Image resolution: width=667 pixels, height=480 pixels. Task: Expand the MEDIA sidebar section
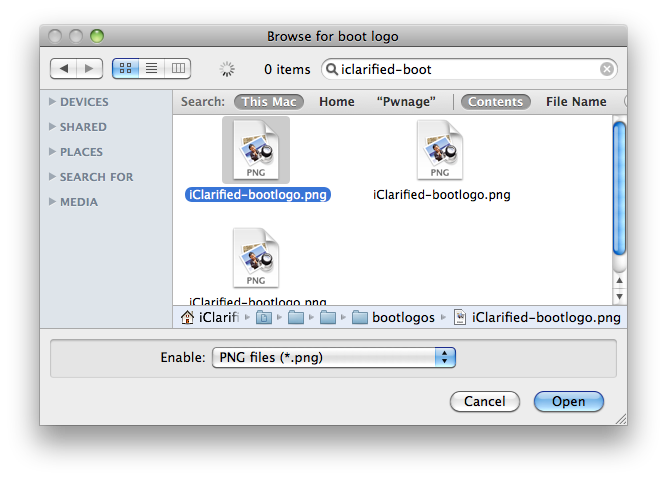coord(52,201)
